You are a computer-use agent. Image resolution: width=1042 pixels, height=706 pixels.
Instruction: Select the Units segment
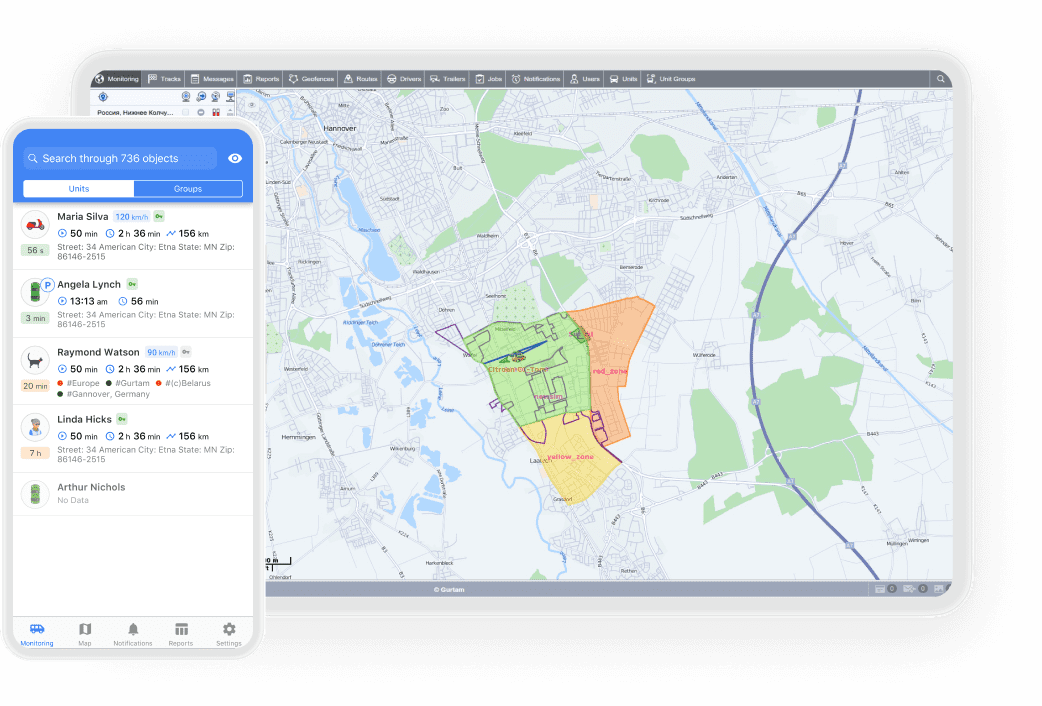(x=79, y=189)
